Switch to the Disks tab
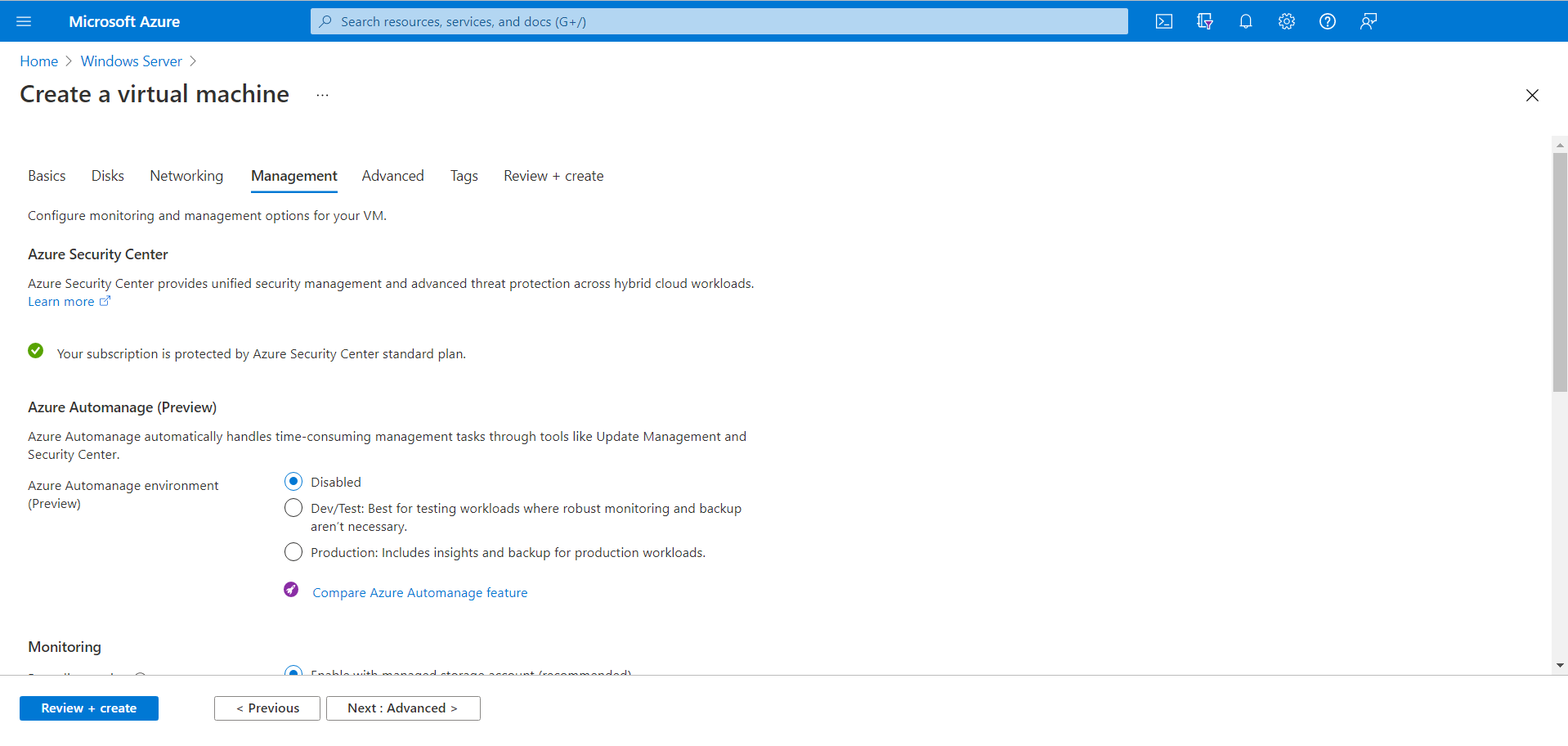This screenshot has height=746, width=1568. point(108,176)
